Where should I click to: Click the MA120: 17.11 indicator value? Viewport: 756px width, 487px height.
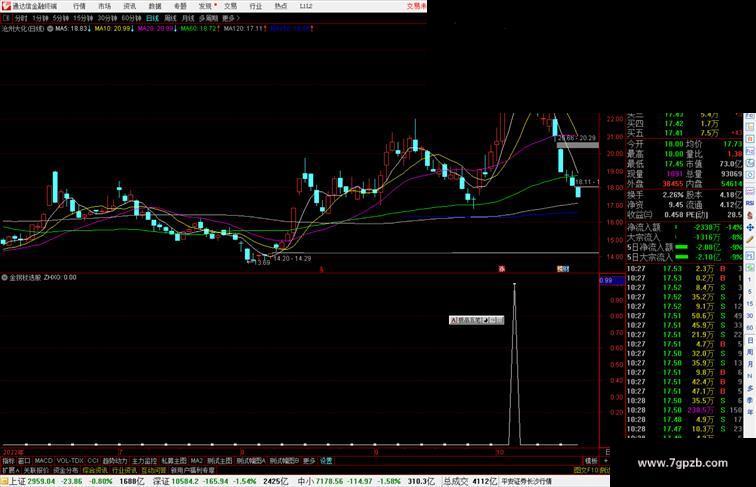[x=245, y=29]
